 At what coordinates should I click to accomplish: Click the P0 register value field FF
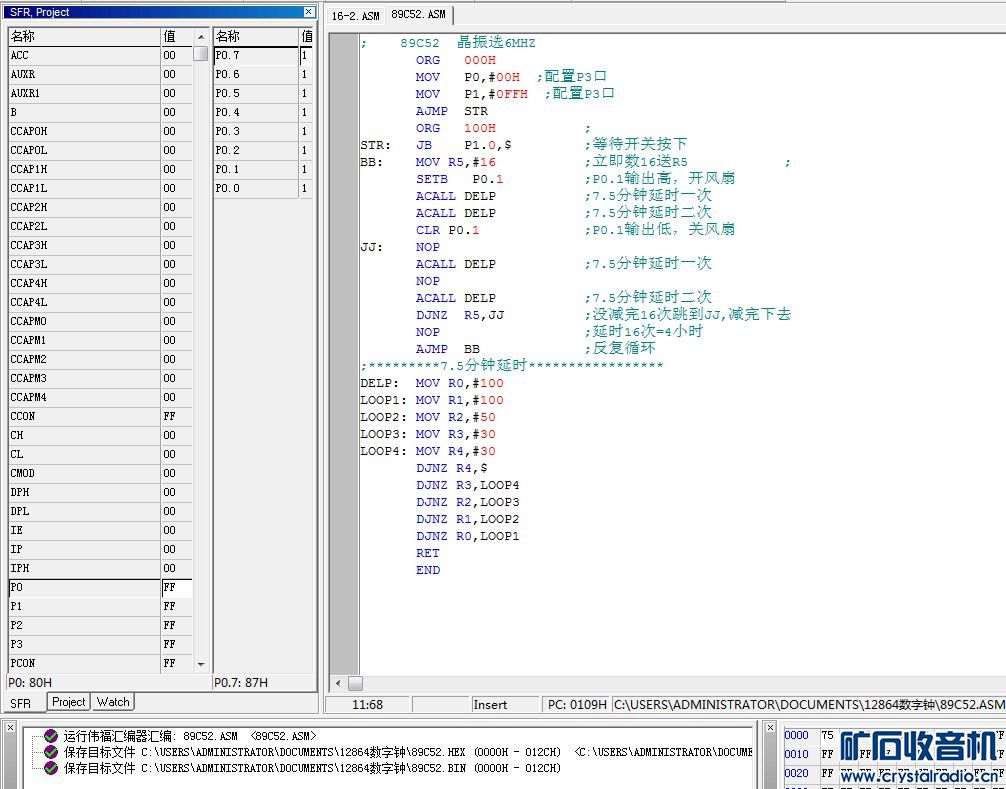(x=176, y=588)
